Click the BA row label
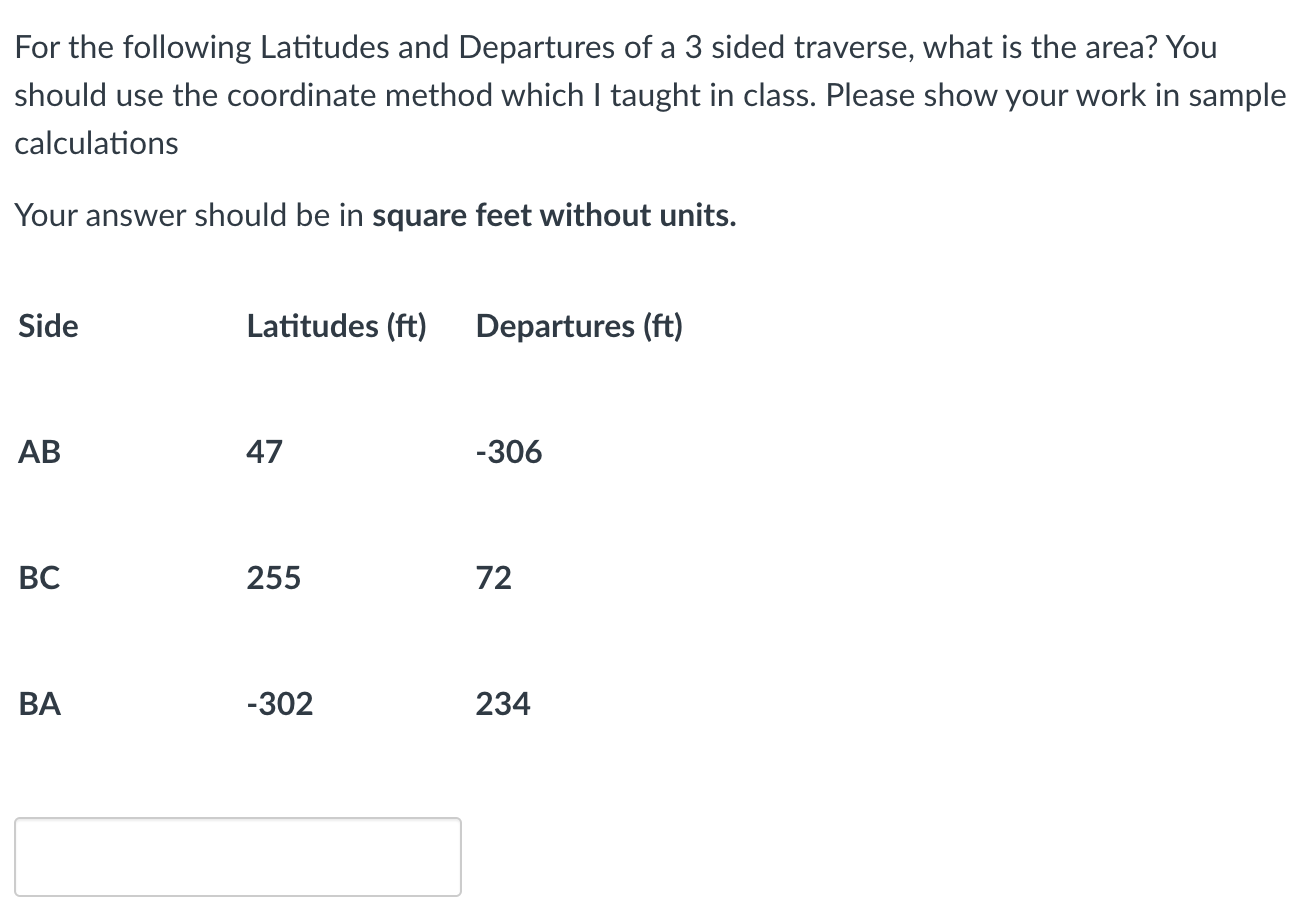The height and width of the screenshot is (922, 1298). (40, 703)
